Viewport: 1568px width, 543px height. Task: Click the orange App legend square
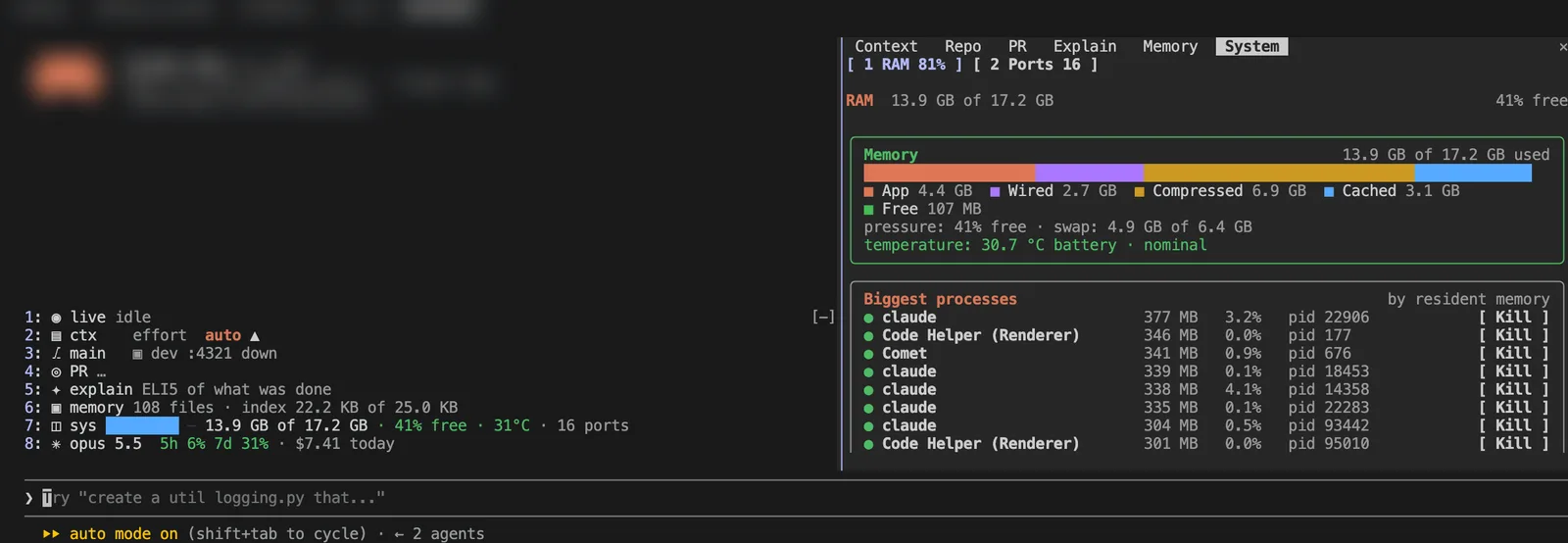tap(868, 192)
